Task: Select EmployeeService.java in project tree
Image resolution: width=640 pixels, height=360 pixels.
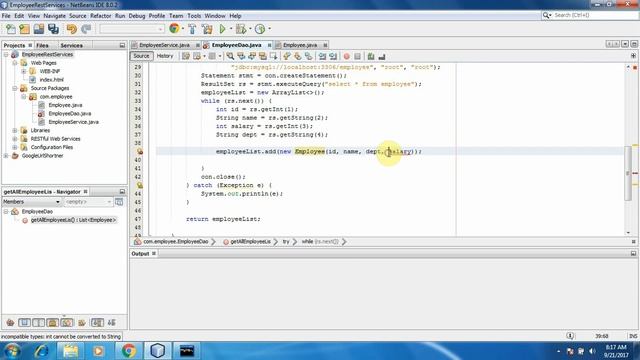Action: [x=73, y=122]
